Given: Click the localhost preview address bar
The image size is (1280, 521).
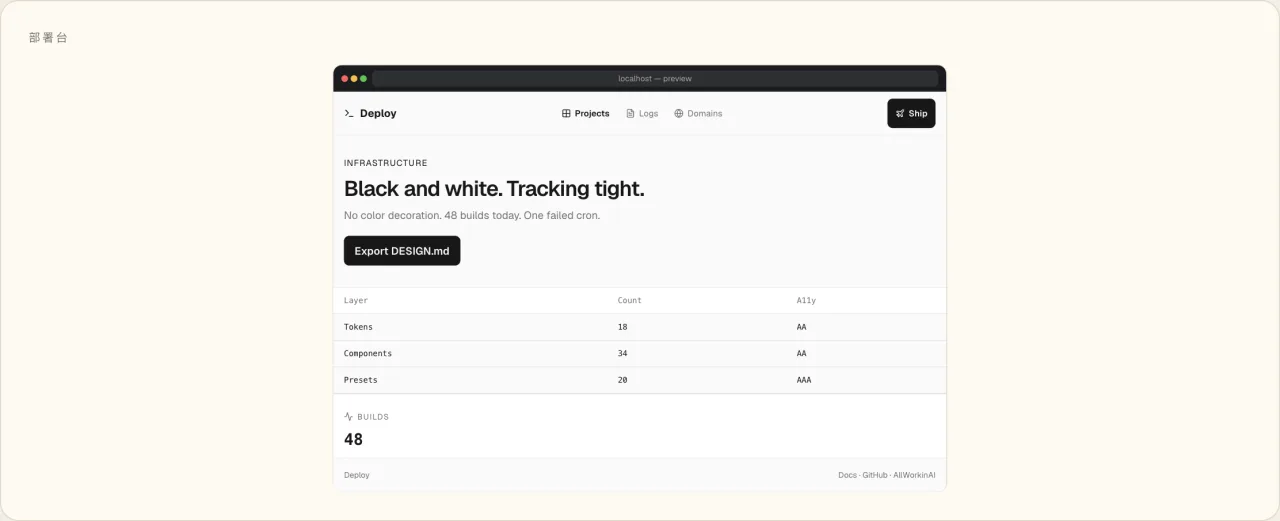Looking at the screenshot, I should coord(655,78).
